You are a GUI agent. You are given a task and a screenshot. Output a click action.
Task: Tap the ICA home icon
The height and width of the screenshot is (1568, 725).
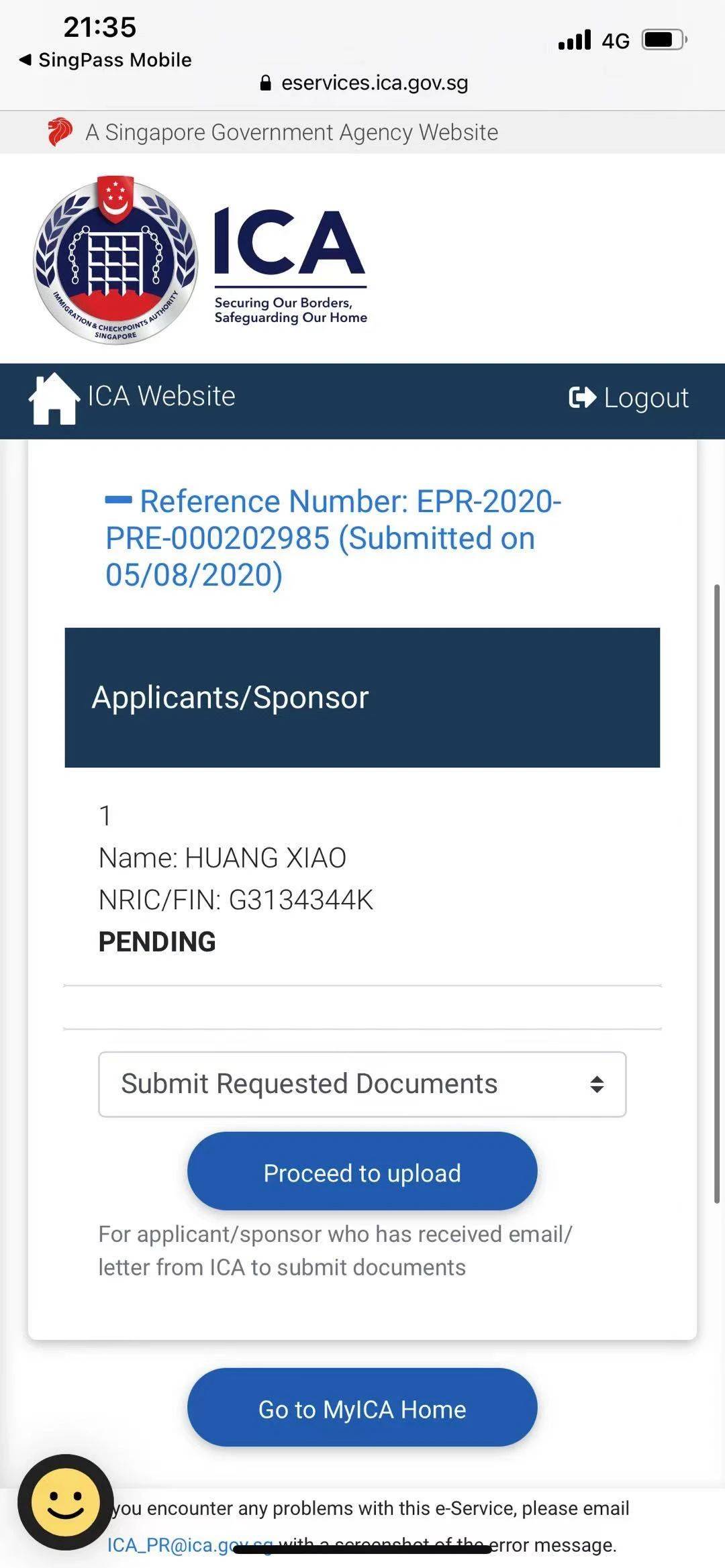point(54,399)
